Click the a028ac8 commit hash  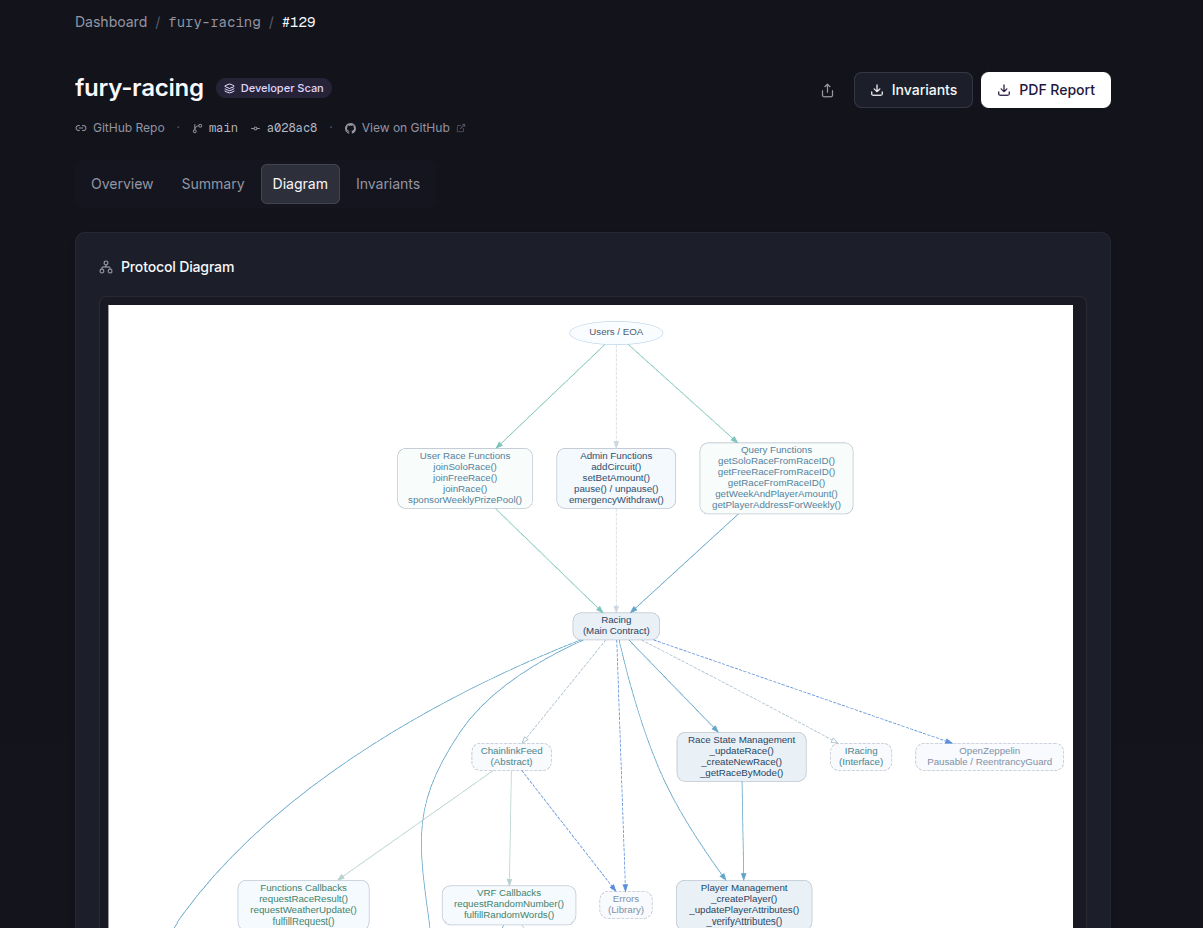[292, 128]
